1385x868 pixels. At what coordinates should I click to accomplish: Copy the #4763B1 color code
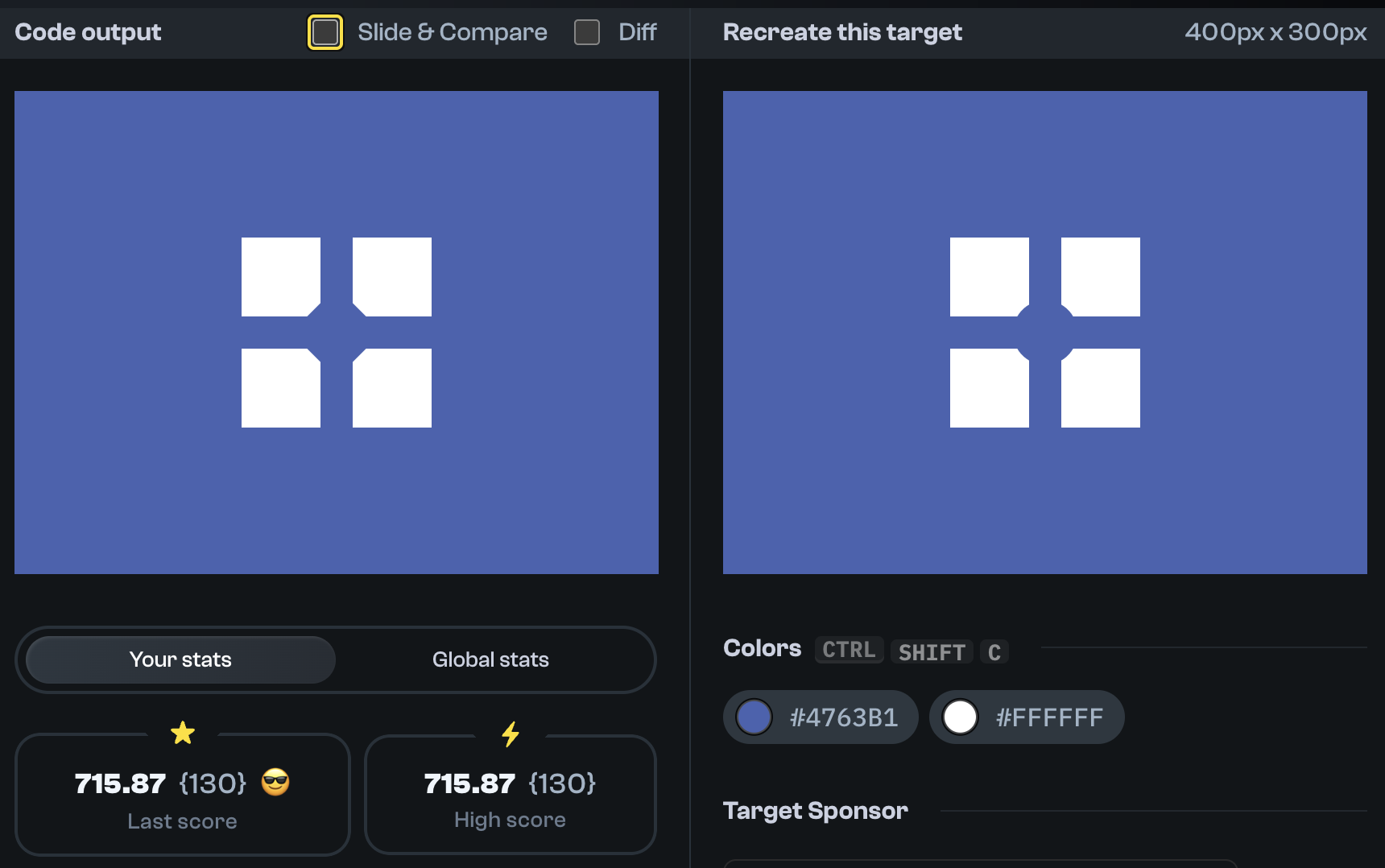(x=843, y=717)
